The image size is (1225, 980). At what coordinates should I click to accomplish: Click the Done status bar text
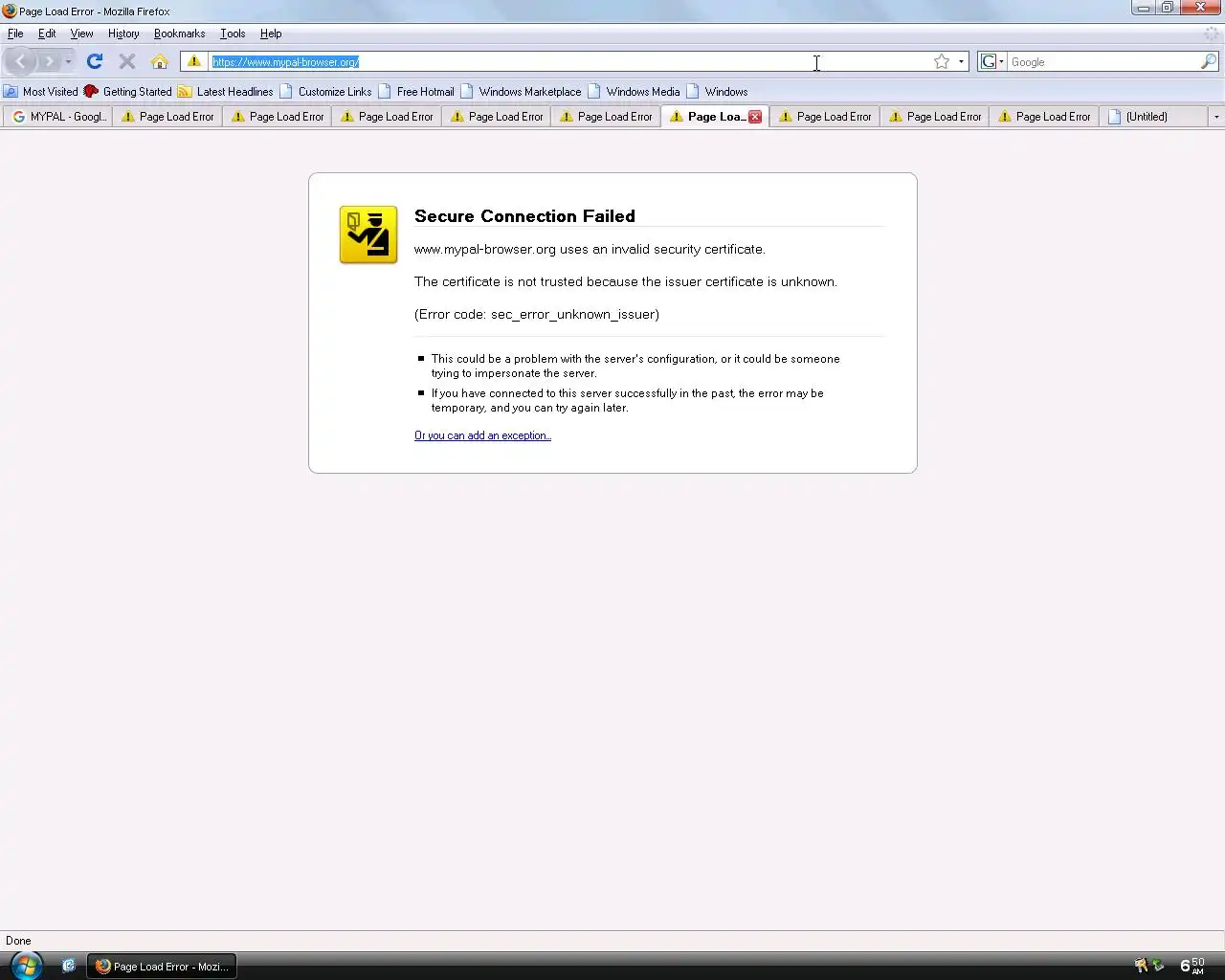[x=18, y=941]
